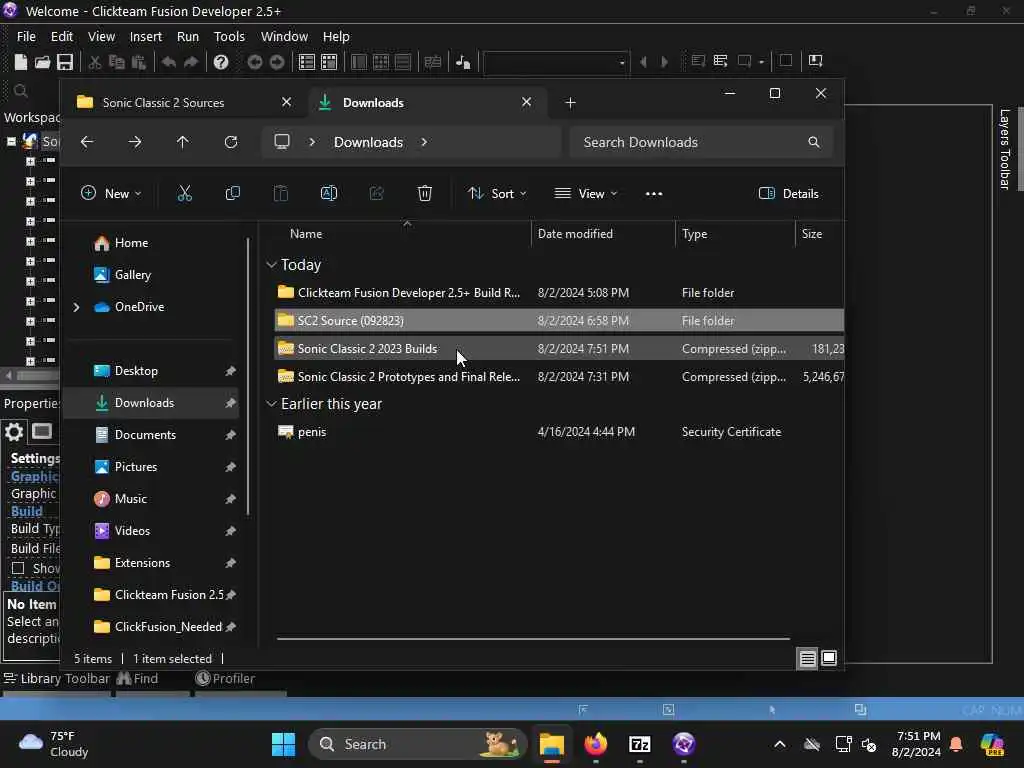Open the Insert menu

[x=146, y=37]
